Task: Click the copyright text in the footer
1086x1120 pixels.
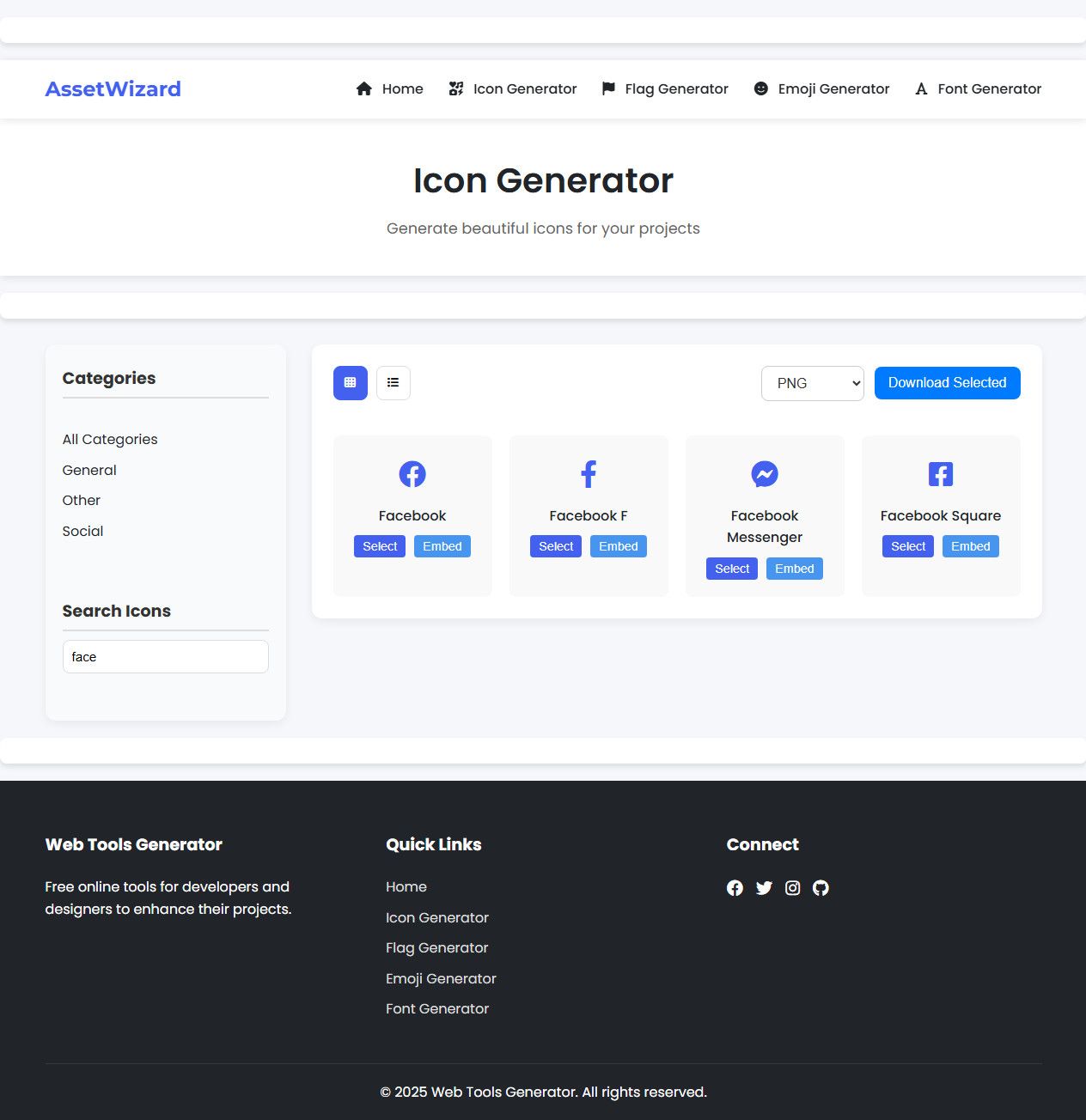Action: (x=543, y=1092)
